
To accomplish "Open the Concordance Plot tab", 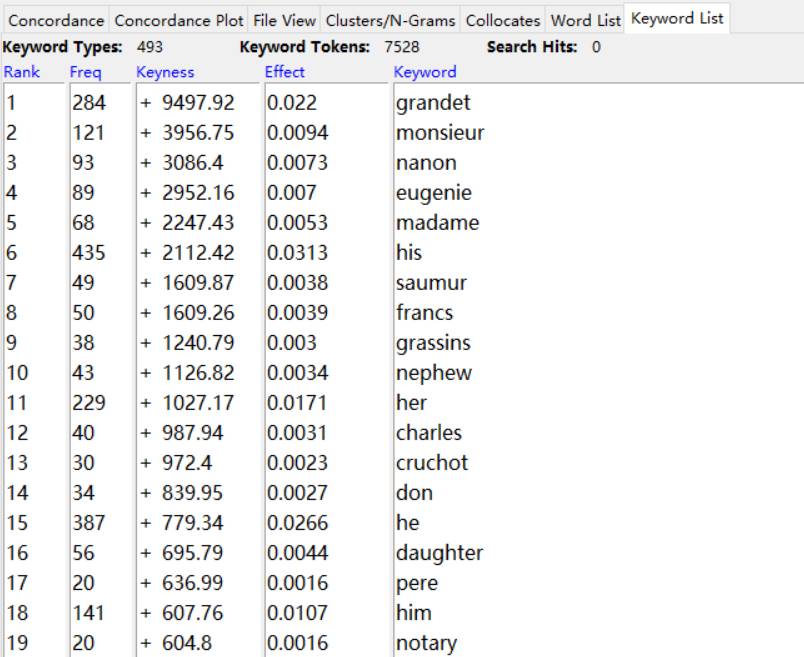I will (179, 20).
